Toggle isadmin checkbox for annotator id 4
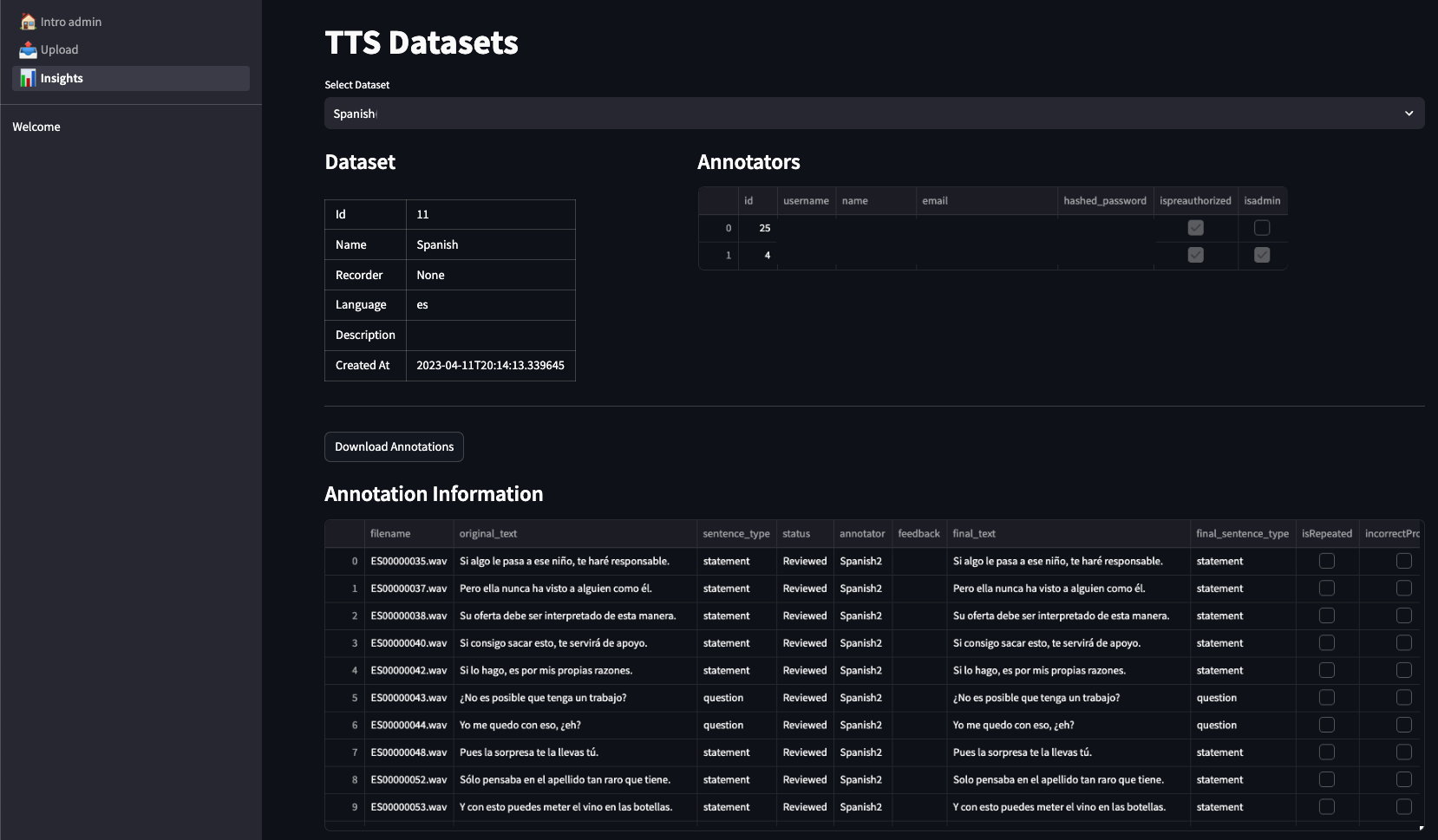Viewport: 1438px width, 840px height. tap(1262, 255)
